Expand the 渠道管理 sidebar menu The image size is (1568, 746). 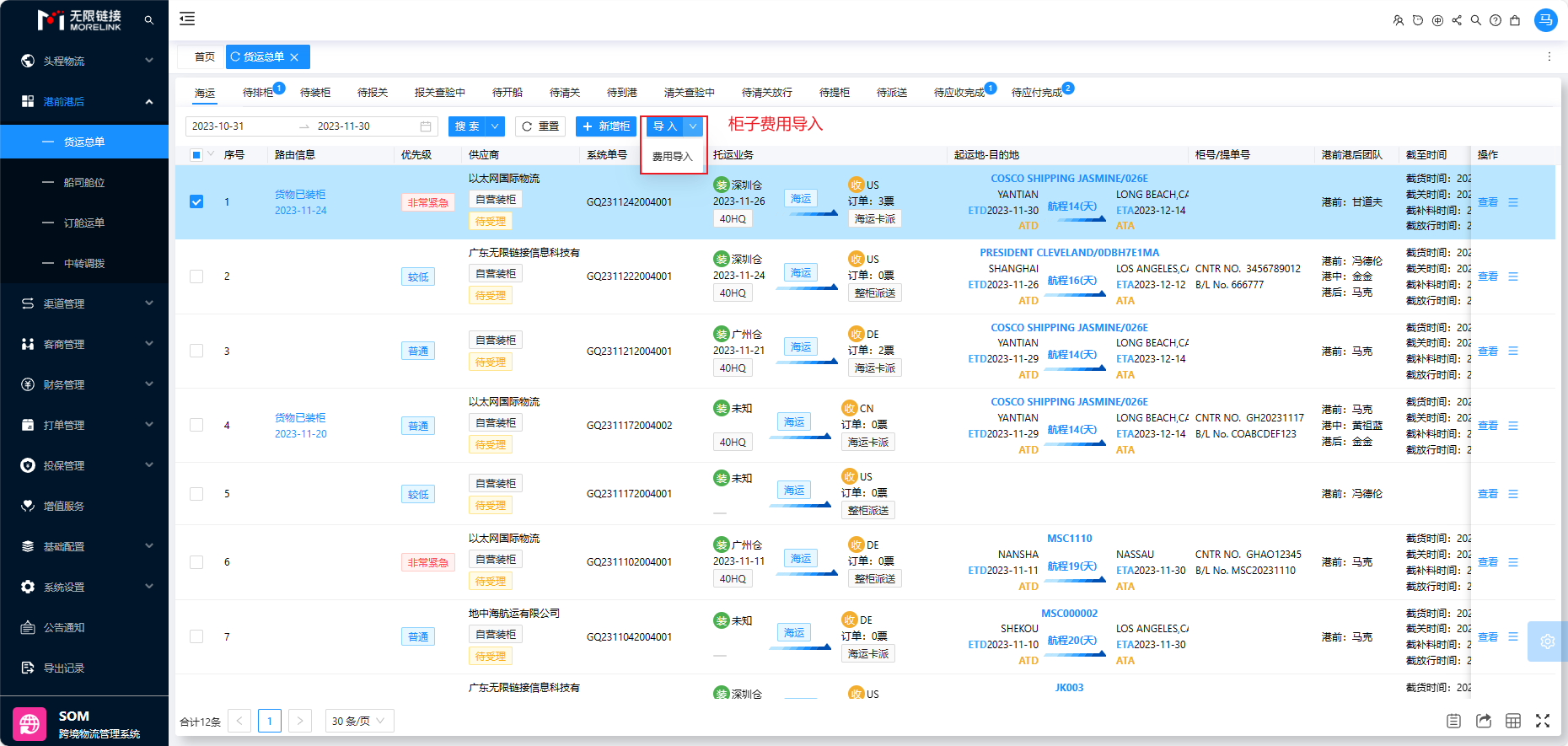pos(84,303)
